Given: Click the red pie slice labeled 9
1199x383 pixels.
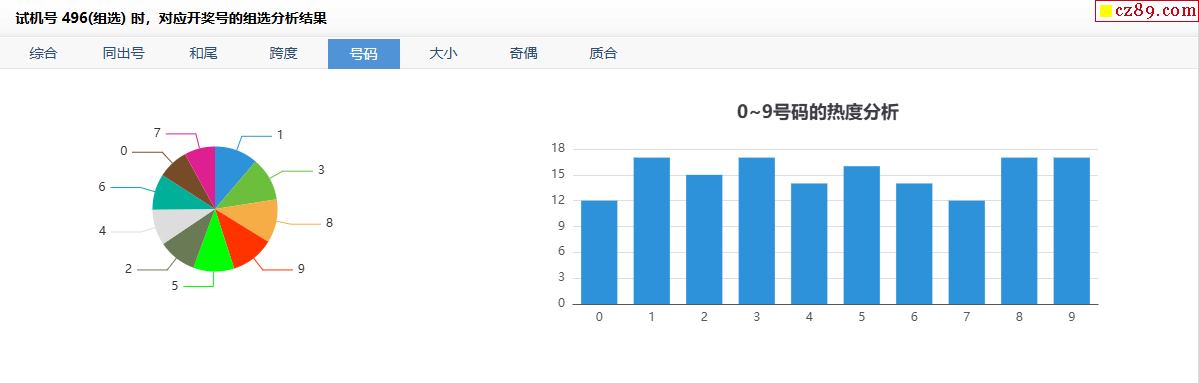Looking at the screenshot, I should click(242, 243).
